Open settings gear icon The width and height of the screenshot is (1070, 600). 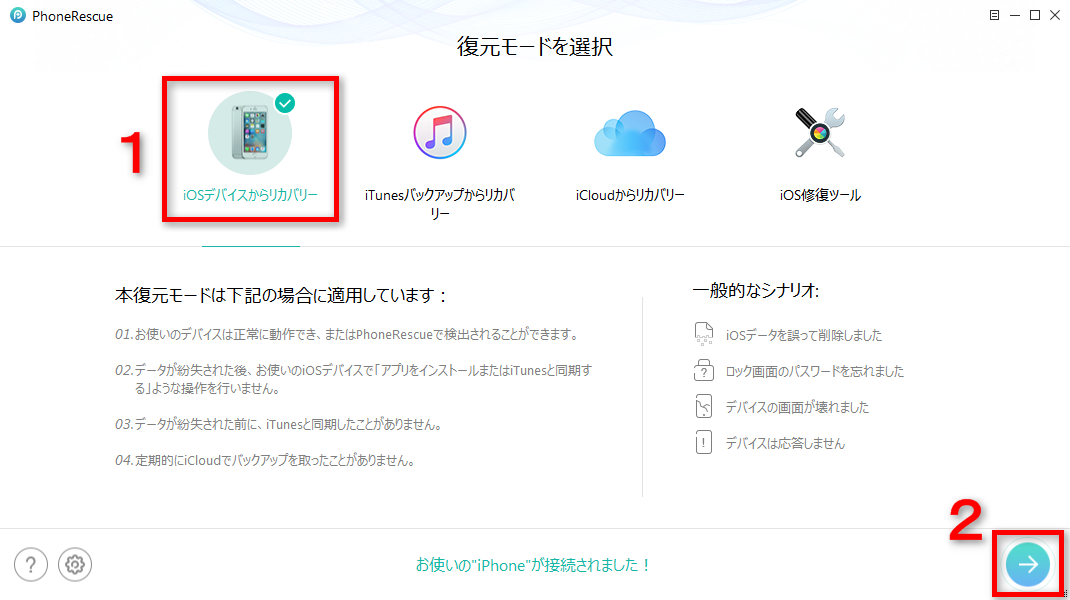(x=74, y=565)
